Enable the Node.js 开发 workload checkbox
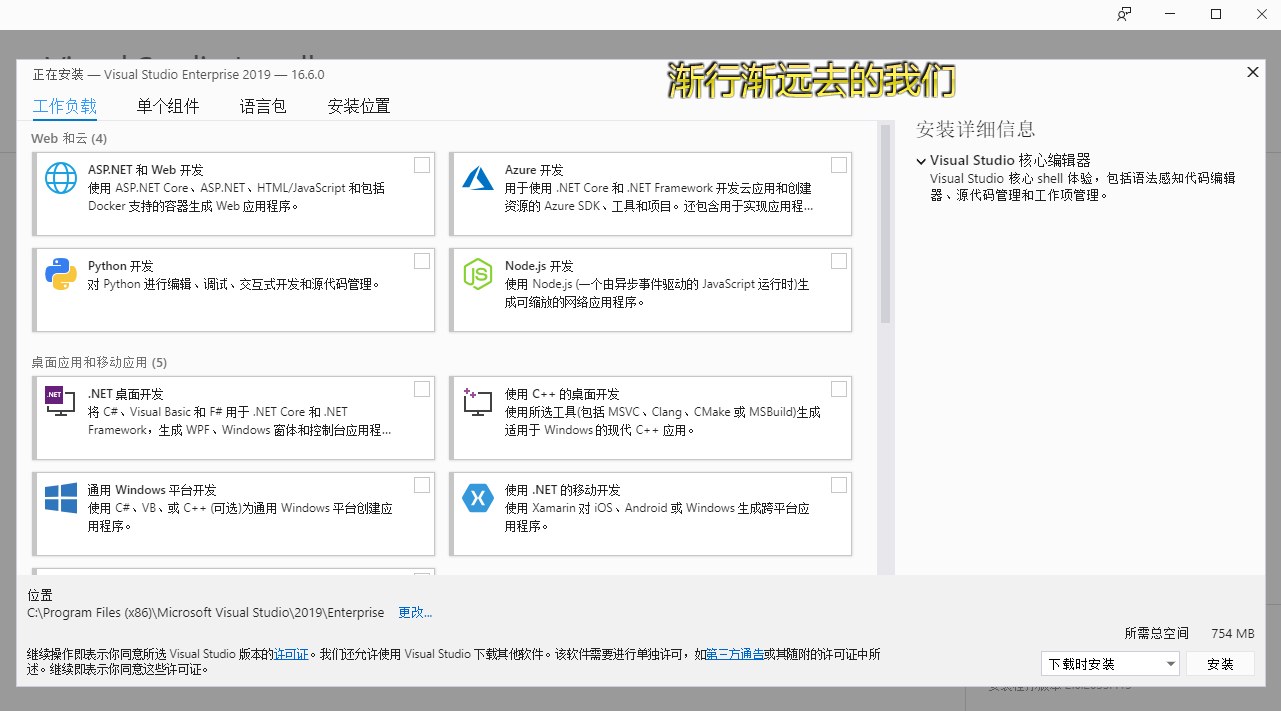 coord(839,261)
